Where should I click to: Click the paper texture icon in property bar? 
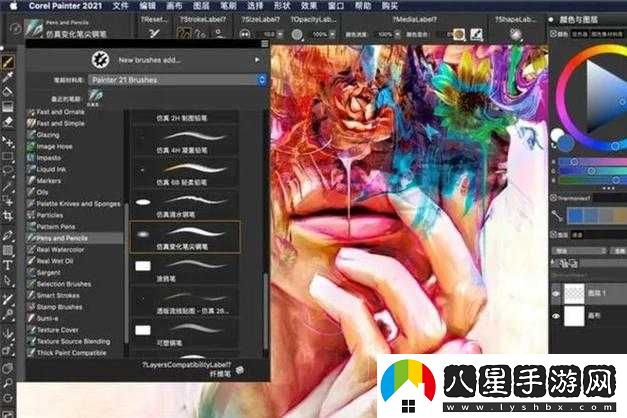click(x=459, y=34)
